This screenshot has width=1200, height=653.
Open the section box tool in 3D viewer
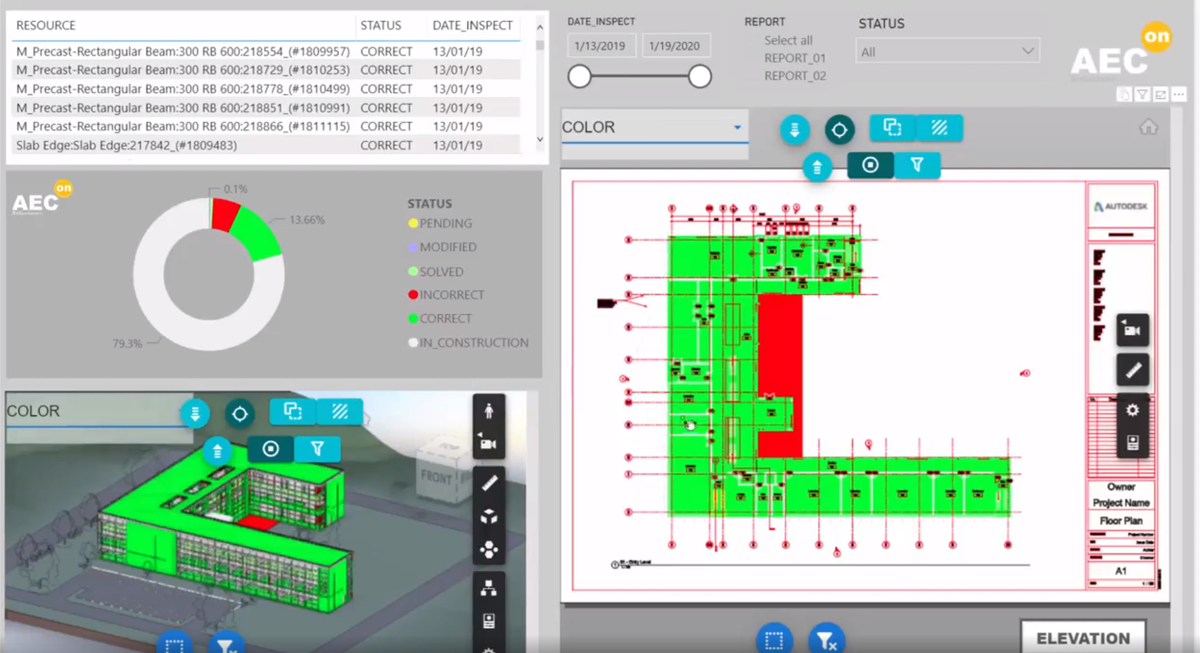pos(488,516)
